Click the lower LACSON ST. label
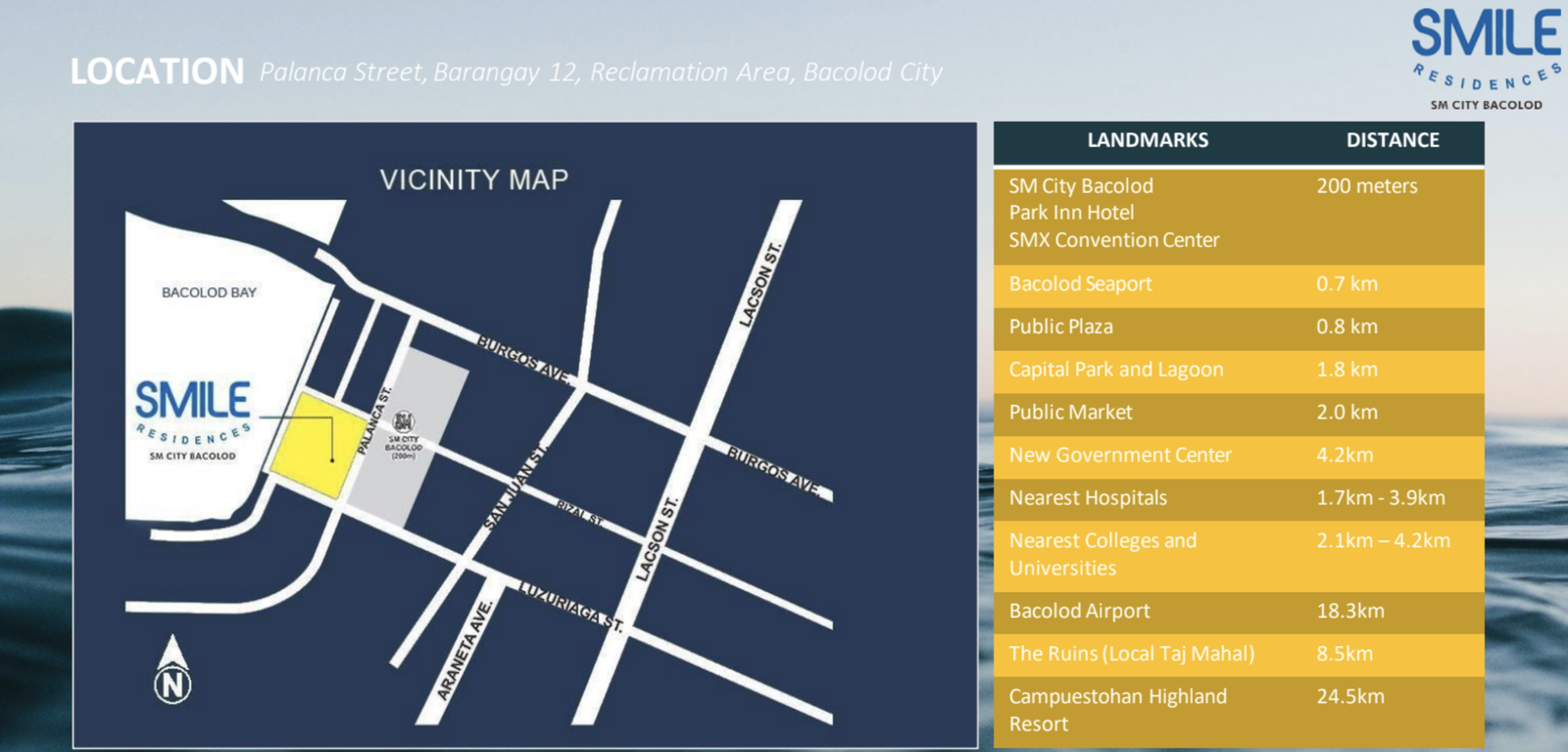 coord(658,539)
